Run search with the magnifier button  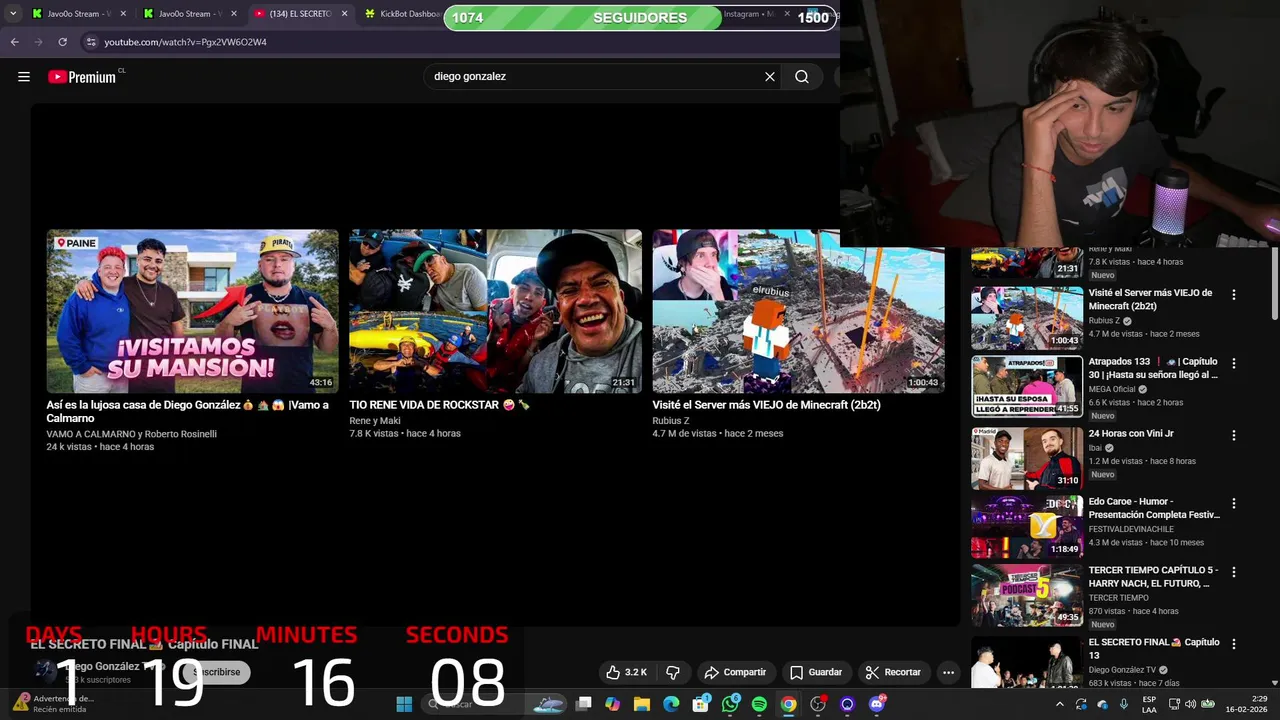(x=802, y=77)
